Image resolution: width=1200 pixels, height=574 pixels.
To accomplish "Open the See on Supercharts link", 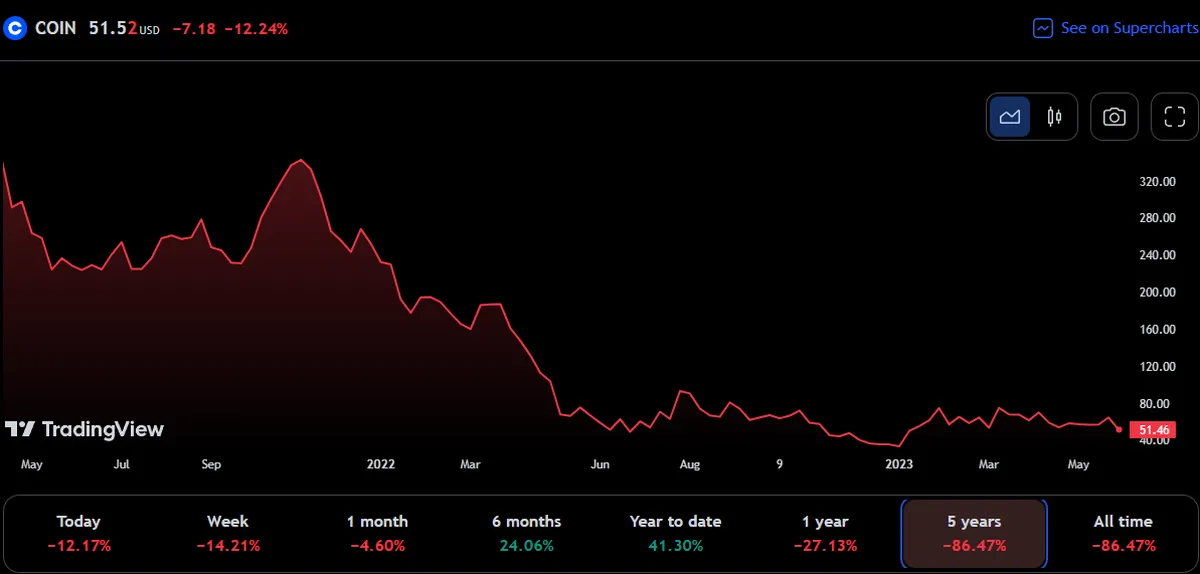I will click(x=1128, y=28).
